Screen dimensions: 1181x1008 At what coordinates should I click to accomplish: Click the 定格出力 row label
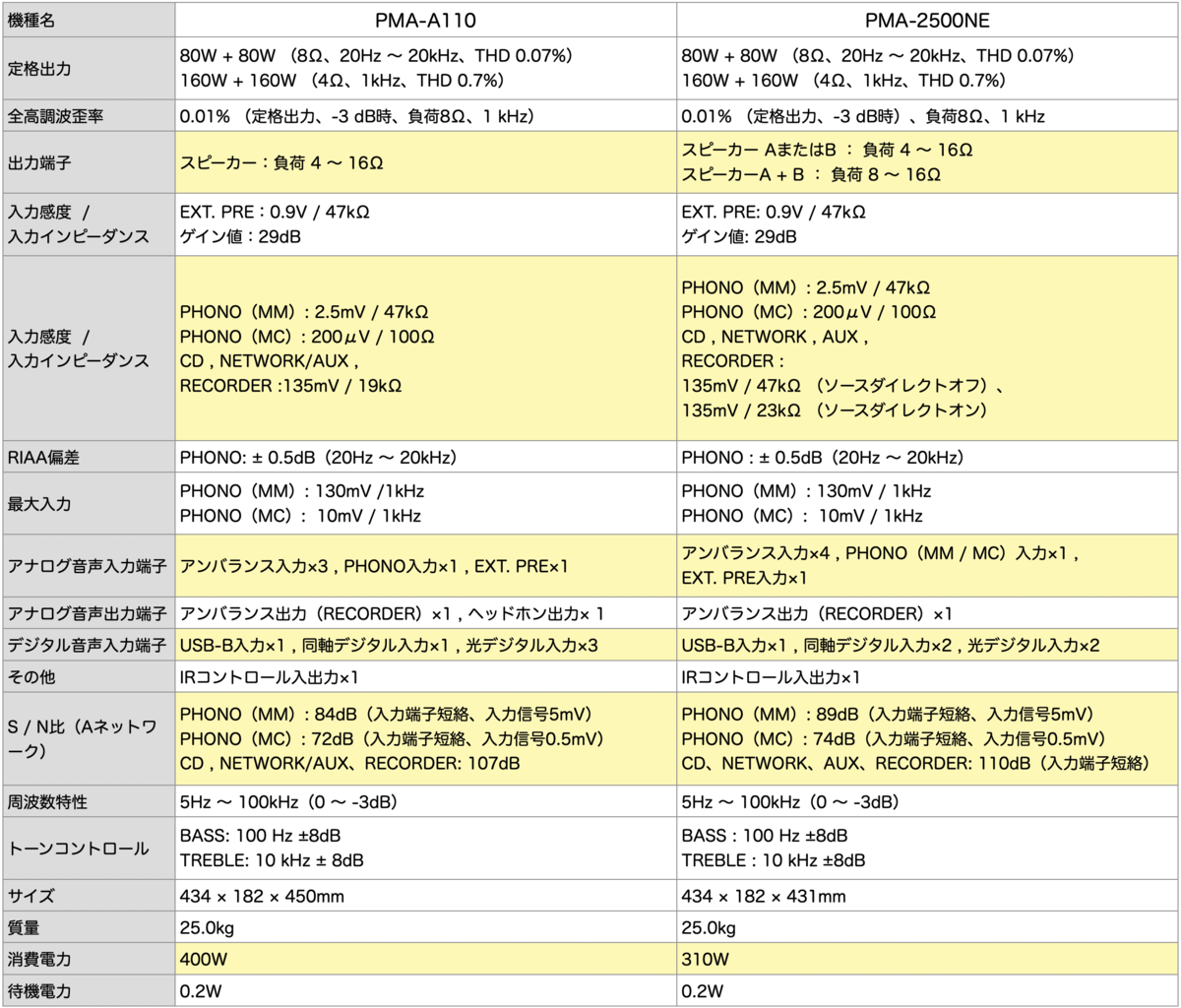[89, 69]
